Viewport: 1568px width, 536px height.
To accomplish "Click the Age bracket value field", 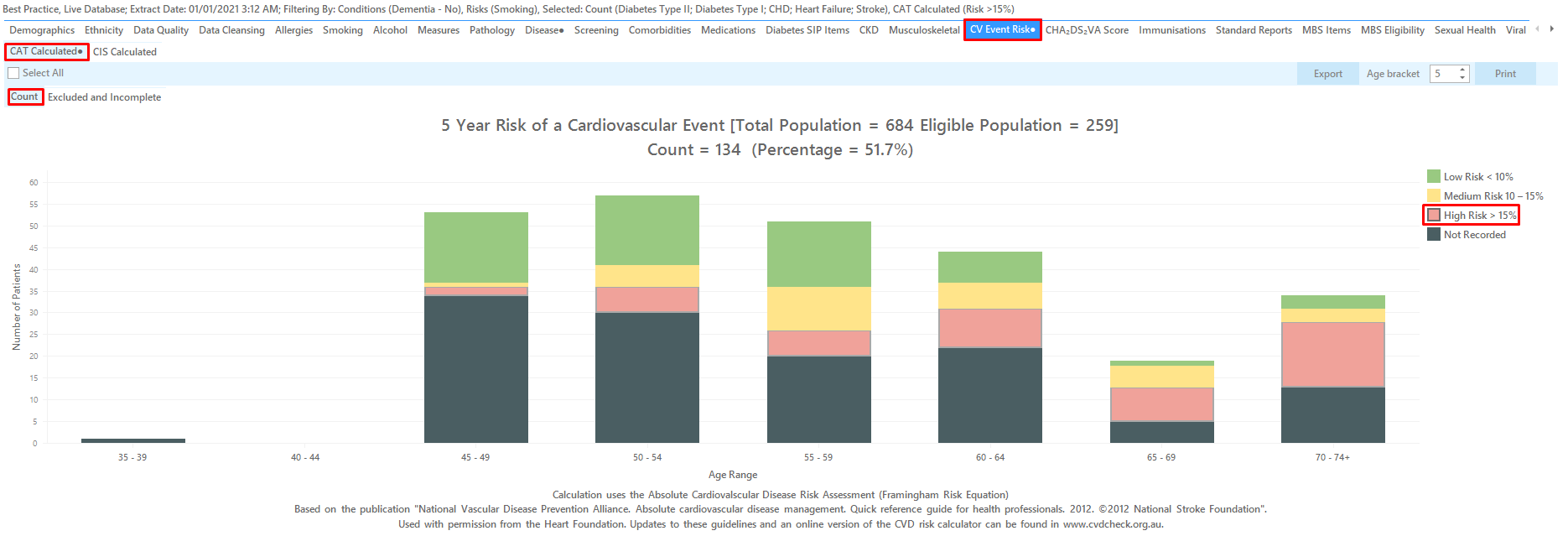I will [x=1444, y=74].
